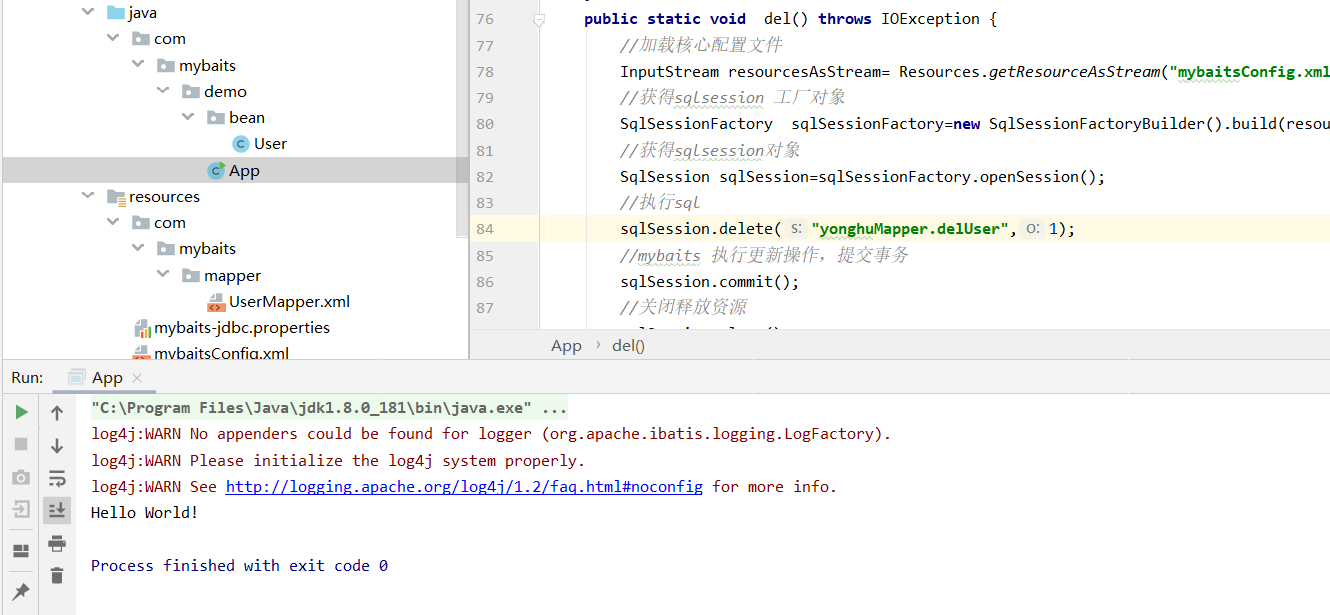Click the Exit icon in Run panel
The image size is (1330, 615).
click(x=21, y=510)
